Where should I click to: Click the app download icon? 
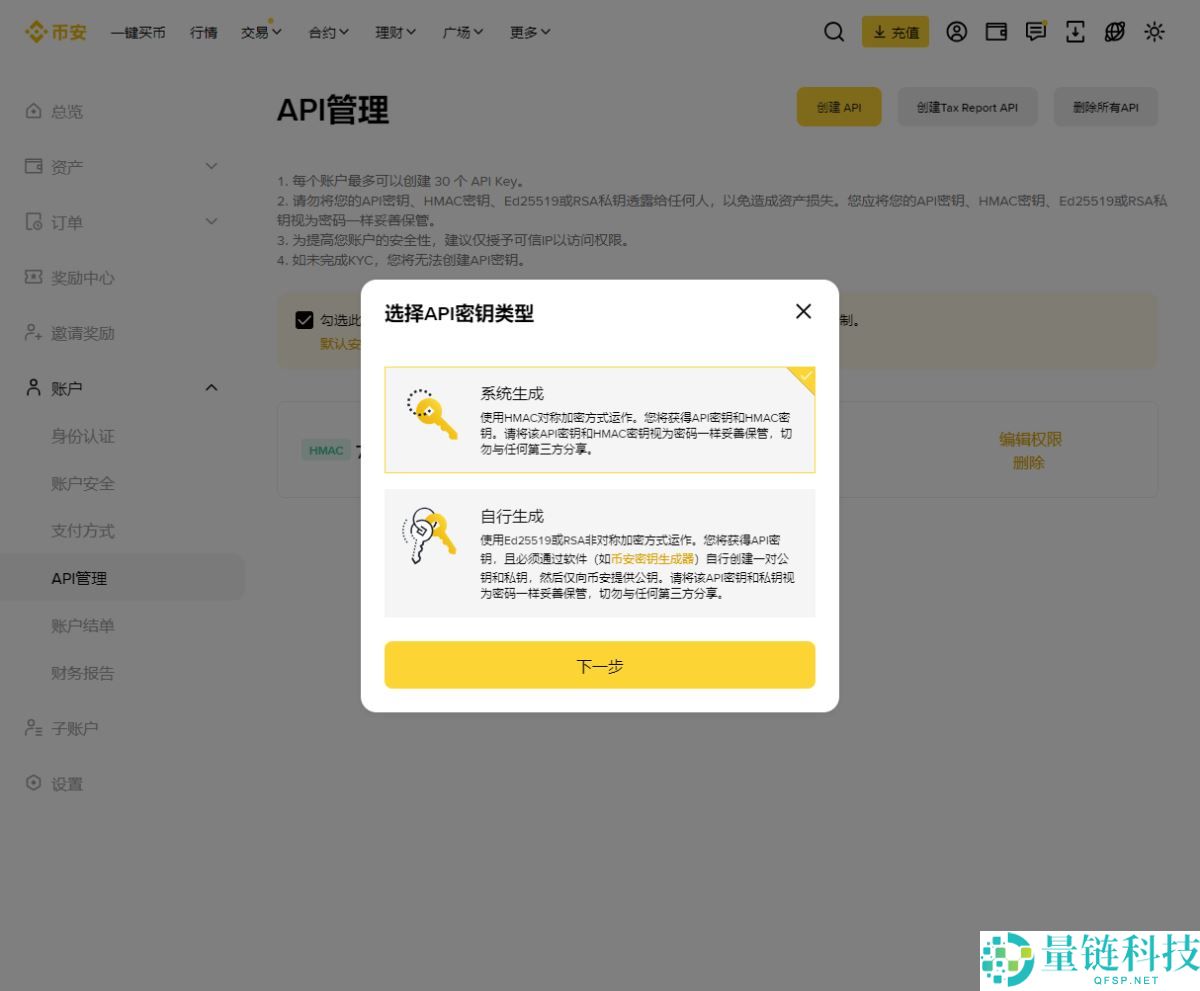1075,32
